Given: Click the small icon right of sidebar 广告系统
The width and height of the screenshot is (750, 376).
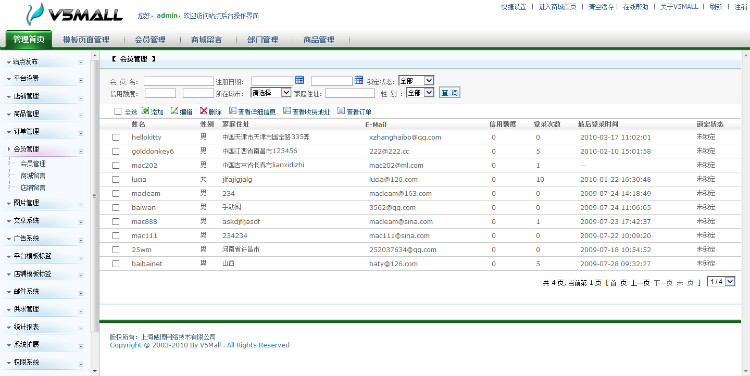Looking at the screenshot, I should [x=81, y=240].
